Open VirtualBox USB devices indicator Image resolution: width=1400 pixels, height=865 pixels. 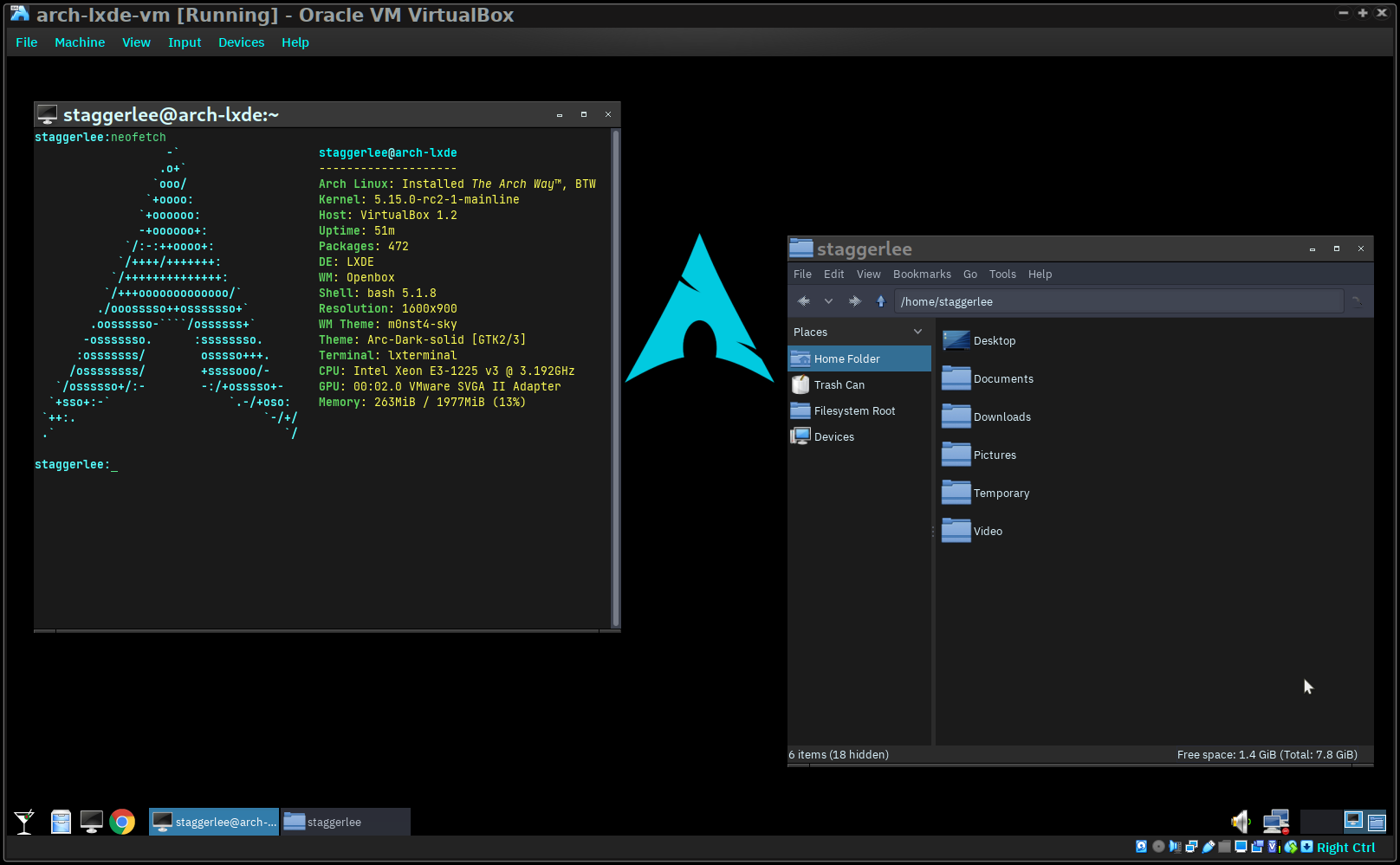point(1208,847)
